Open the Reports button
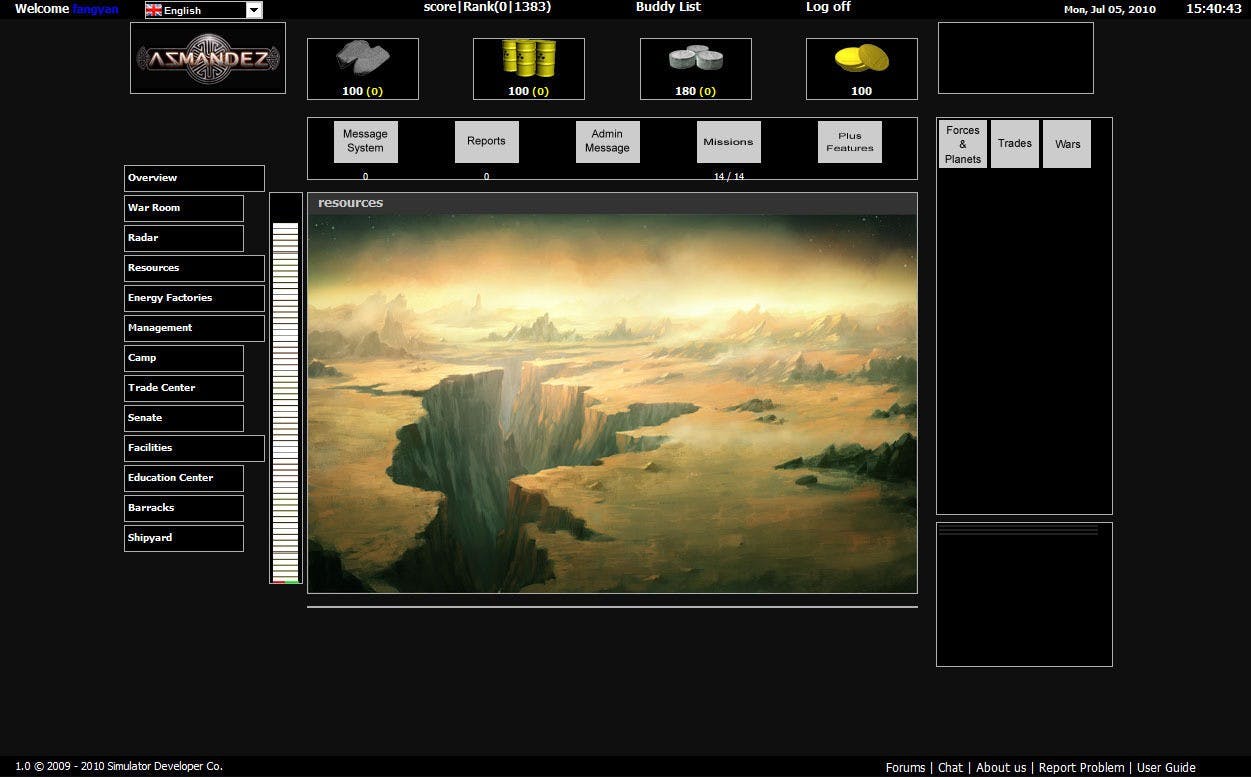The image size is (1251, 777). click(x=486, y=141)
